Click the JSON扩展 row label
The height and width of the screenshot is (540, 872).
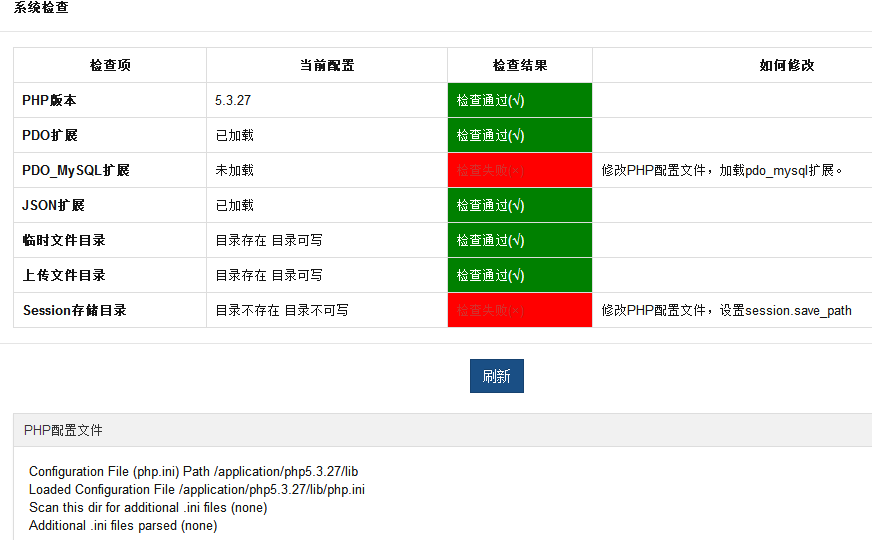[53, 206]
